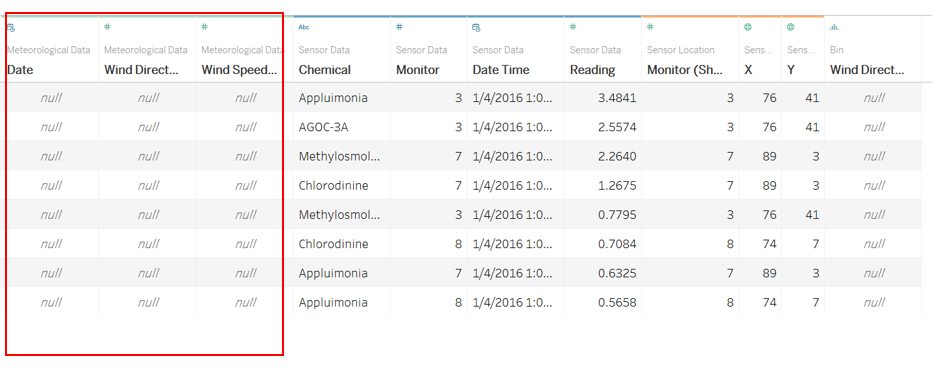Viewport: 932px width, 370px height.
Task: Click the number type icon above Monitor column
Action: 399,27
